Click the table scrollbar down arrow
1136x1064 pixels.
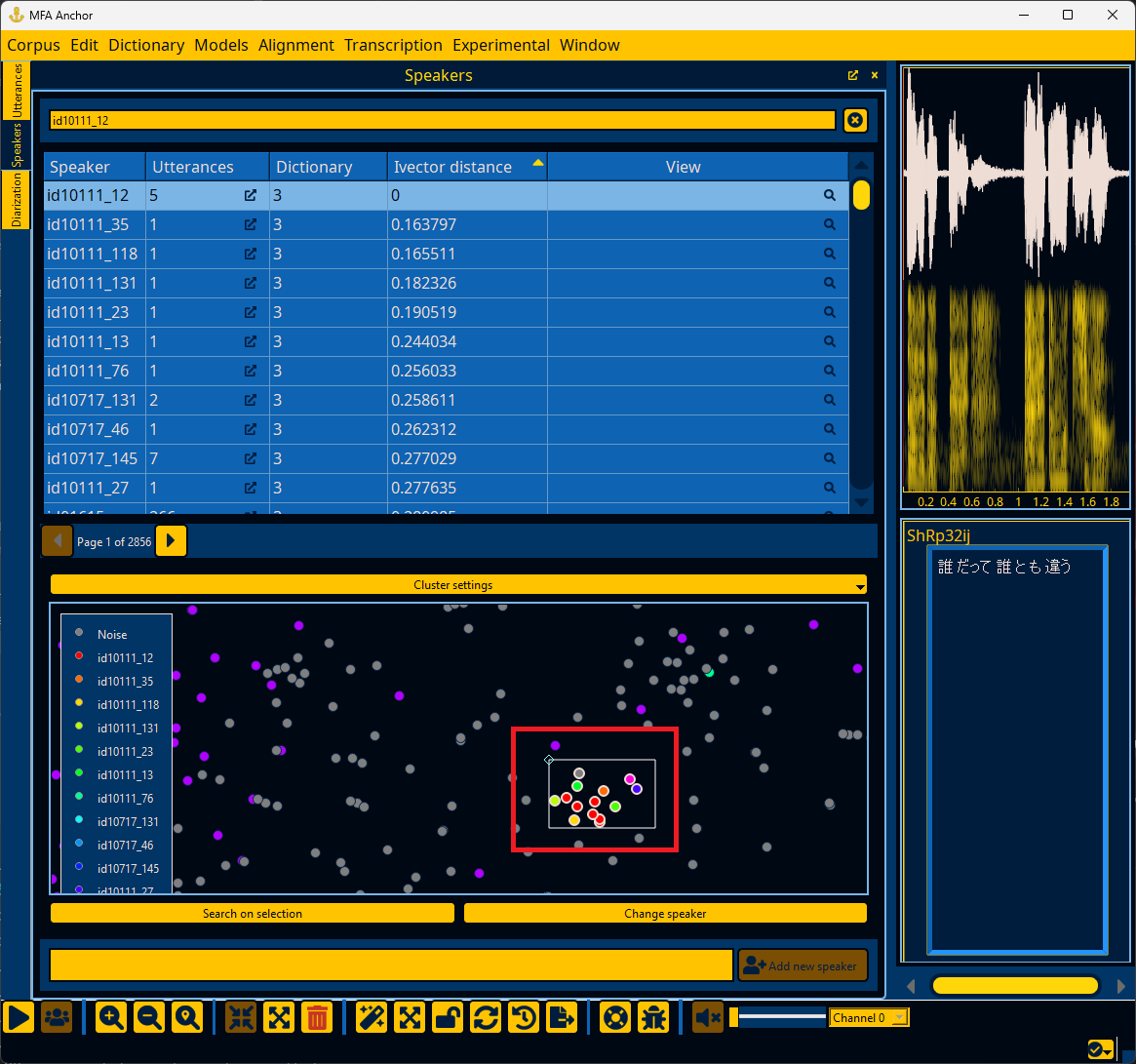point(861,501)
